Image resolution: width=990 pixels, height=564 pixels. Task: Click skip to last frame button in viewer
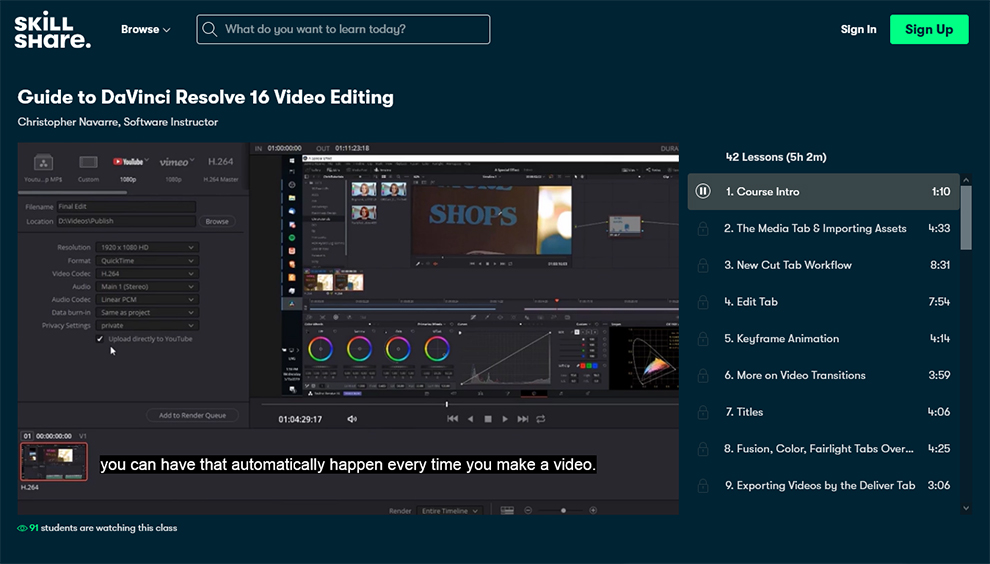pos(523,419)
